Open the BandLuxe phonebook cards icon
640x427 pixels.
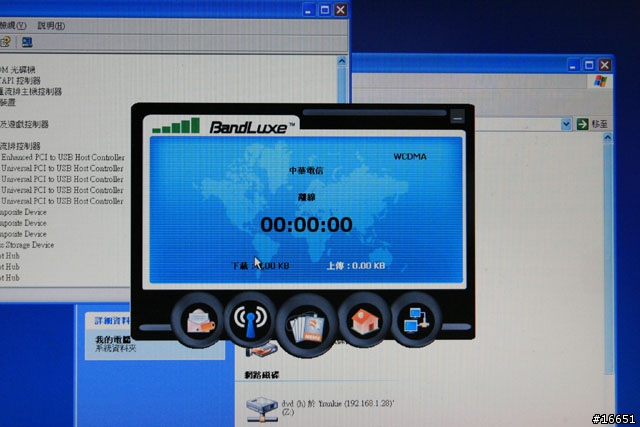(x=307, y=326)
